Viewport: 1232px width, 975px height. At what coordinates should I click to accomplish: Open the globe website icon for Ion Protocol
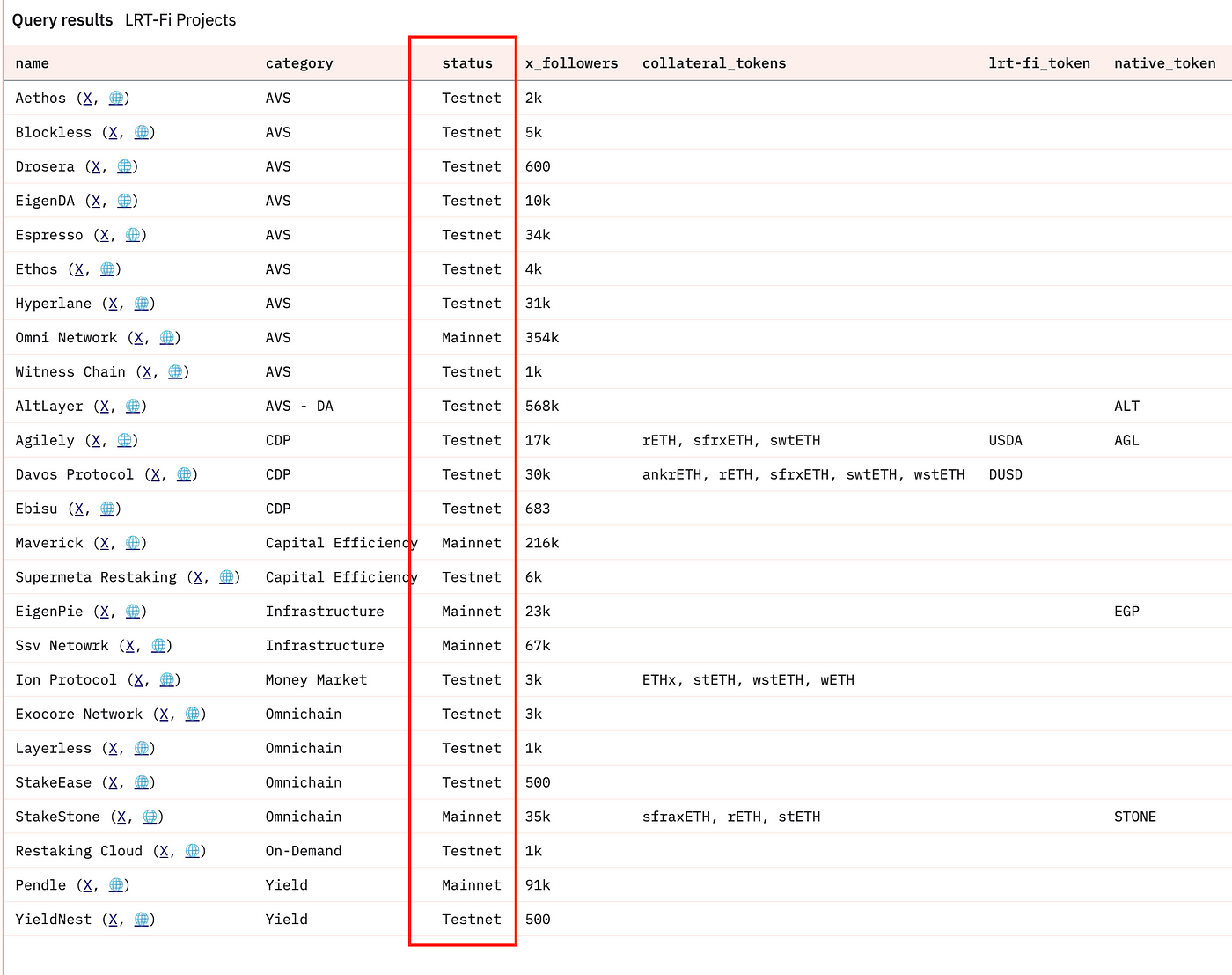167,679
